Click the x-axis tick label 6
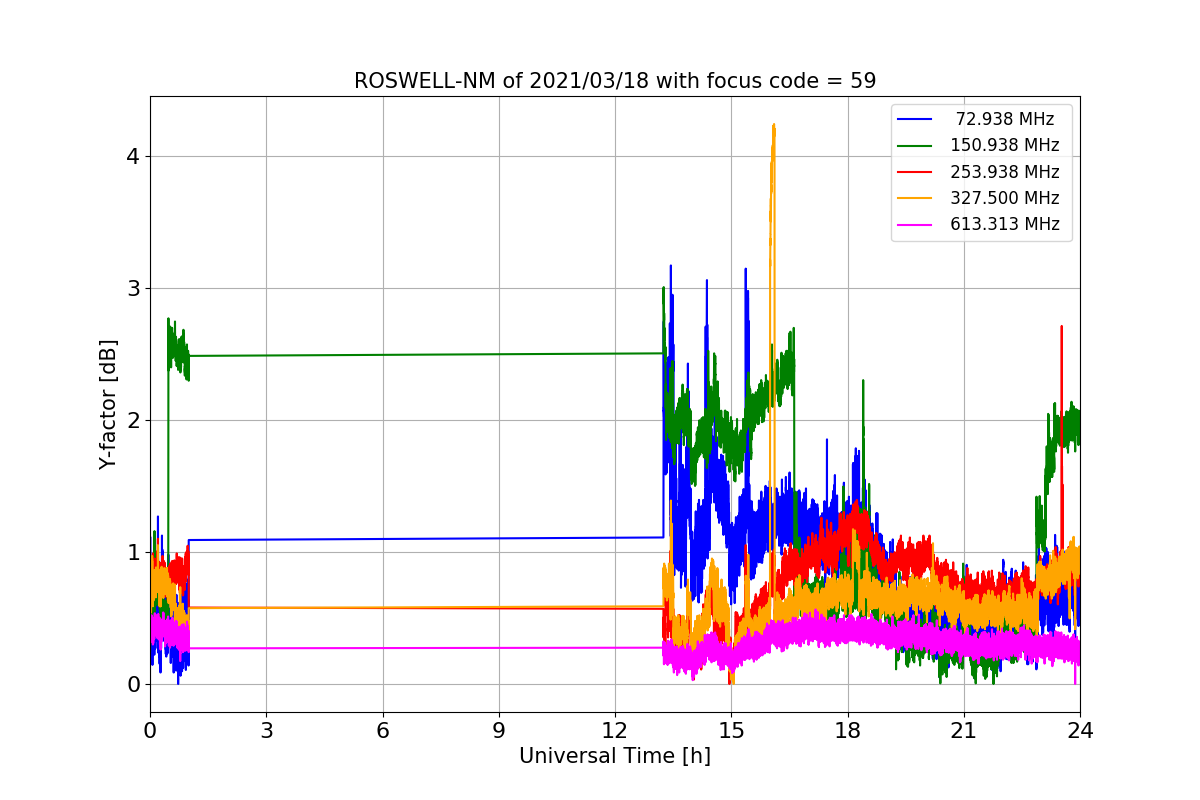Screen dimensions: 1200x800 [383, 730]
